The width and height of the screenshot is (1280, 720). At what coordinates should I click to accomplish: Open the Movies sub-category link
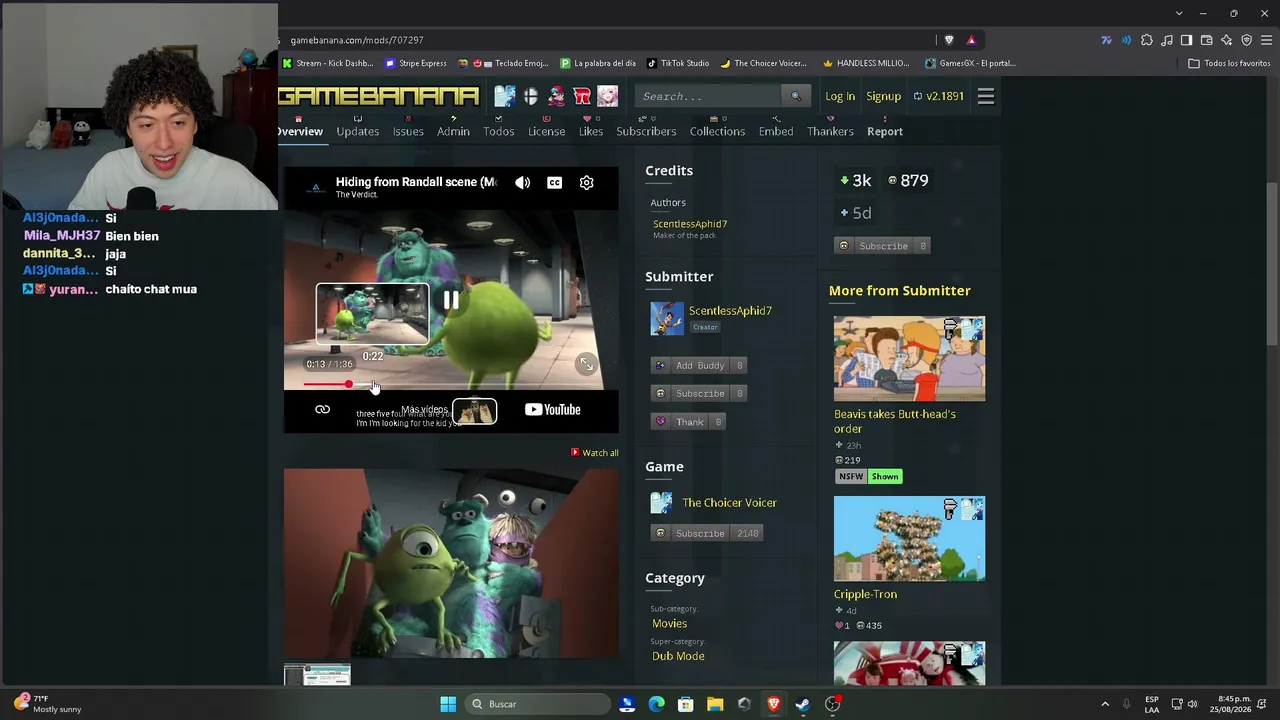pyautogui.click(x=670, y=624)
